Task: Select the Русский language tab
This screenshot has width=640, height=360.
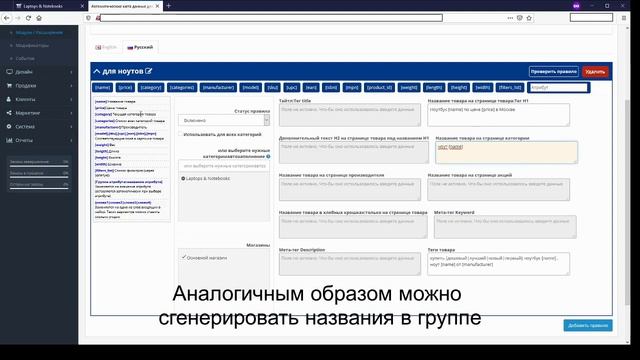Action: [140, 47]
